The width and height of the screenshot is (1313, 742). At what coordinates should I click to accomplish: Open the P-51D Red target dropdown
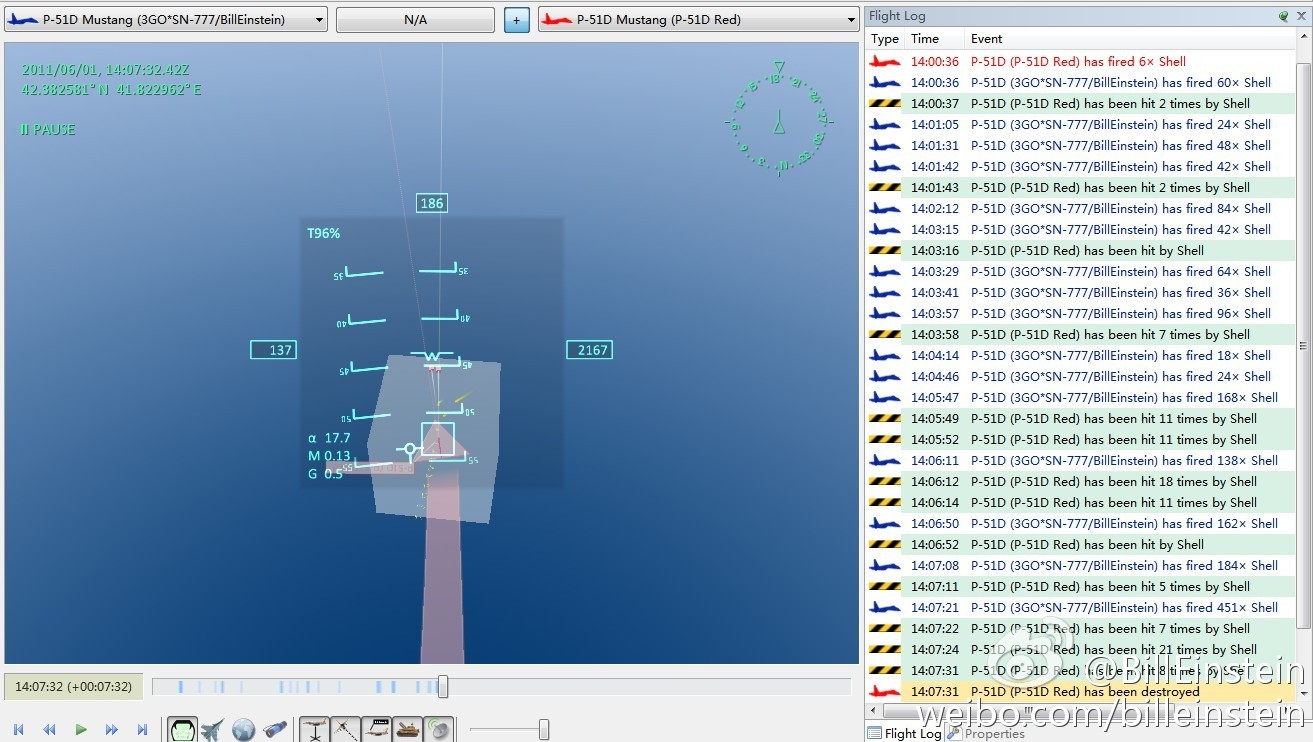pyautogui.click(x=699, y=19)
